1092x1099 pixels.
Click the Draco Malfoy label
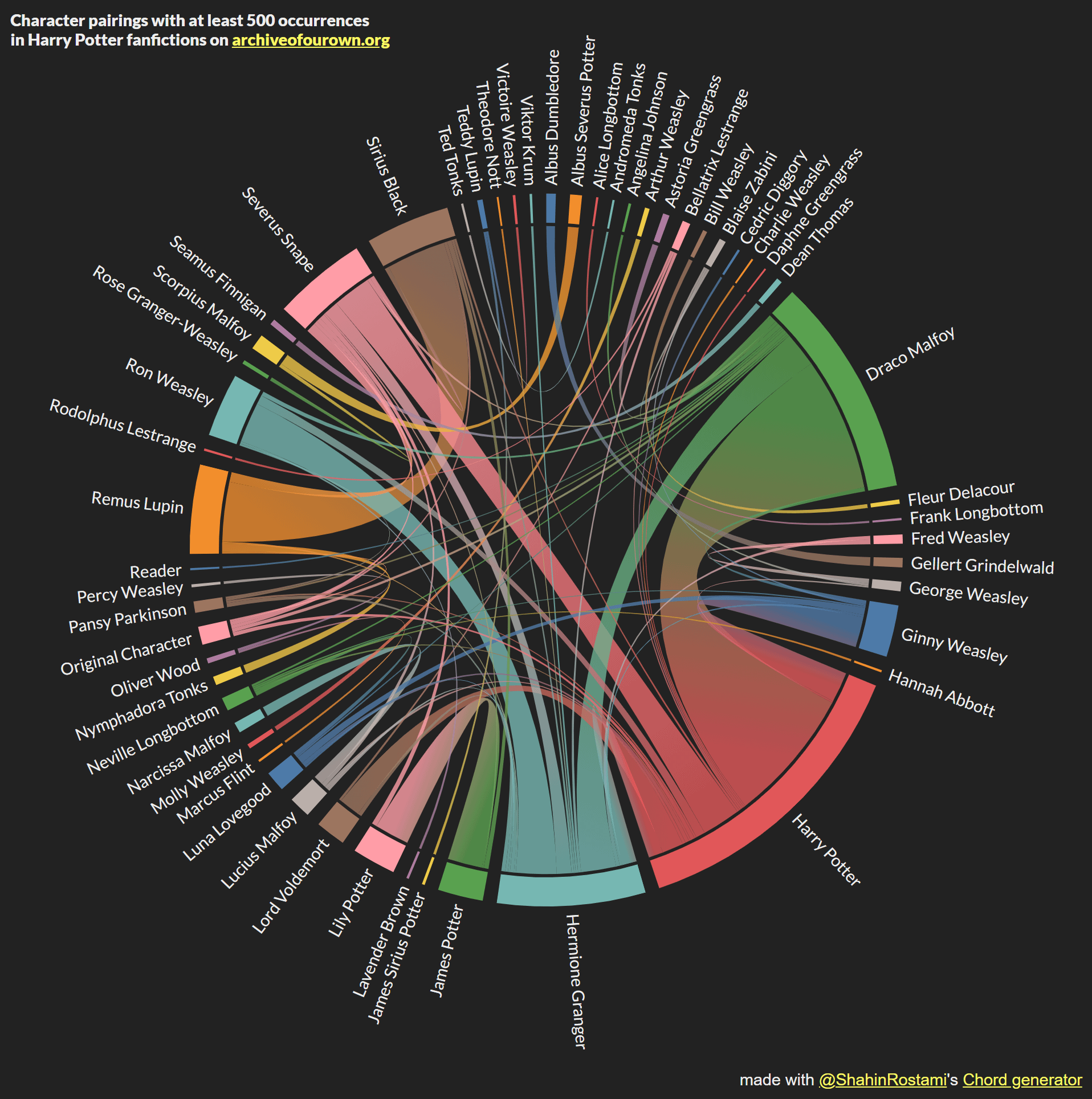point(910,354)
